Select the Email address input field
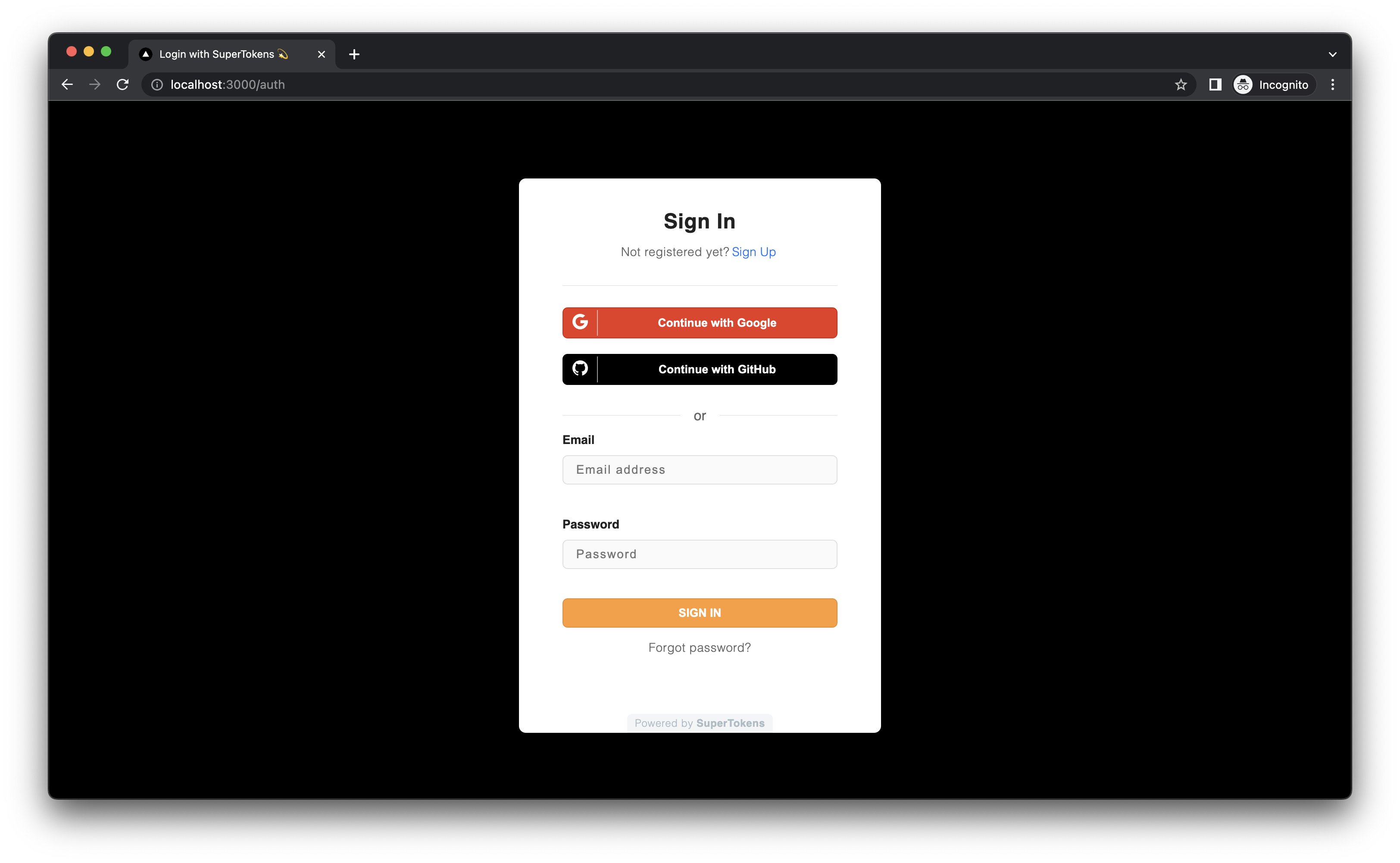The height and width of the screenshot is (863, 1400). (699, 469)
